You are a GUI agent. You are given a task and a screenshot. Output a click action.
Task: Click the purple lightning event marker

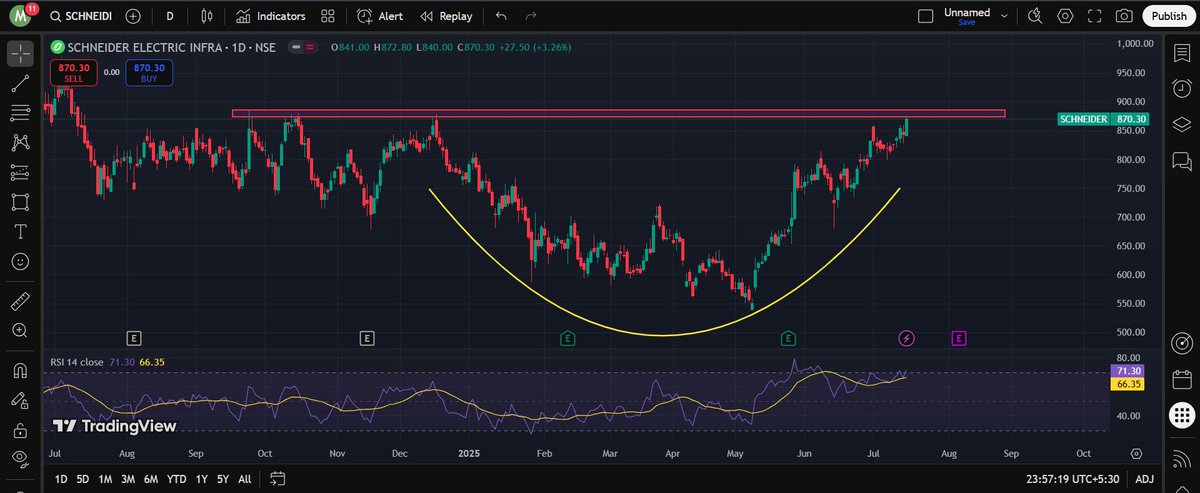(906, 339)
